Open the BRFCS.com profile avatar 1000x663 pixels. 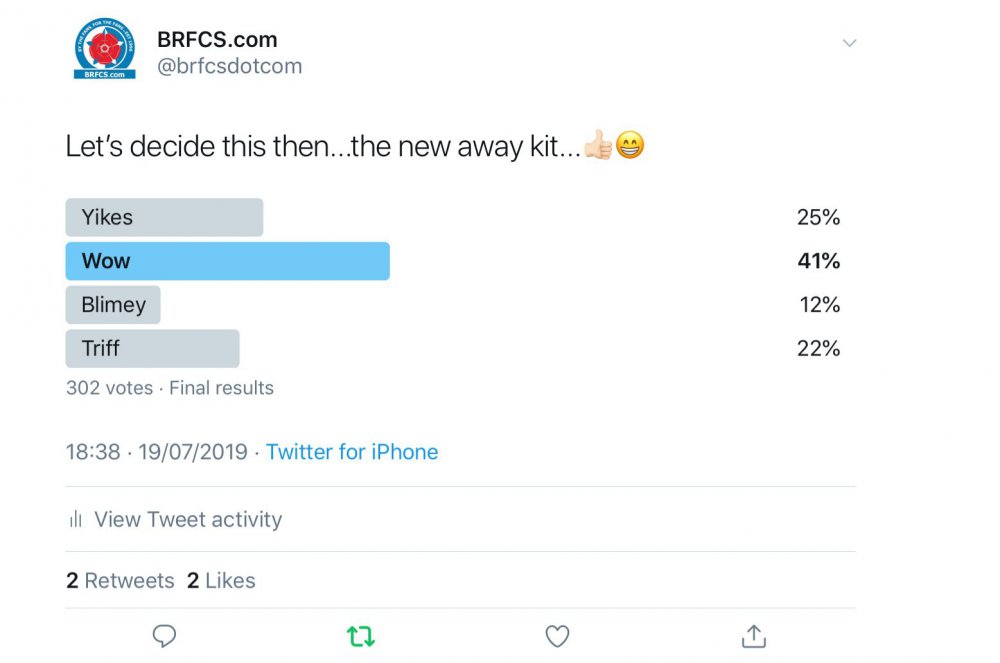click(104, 48)
